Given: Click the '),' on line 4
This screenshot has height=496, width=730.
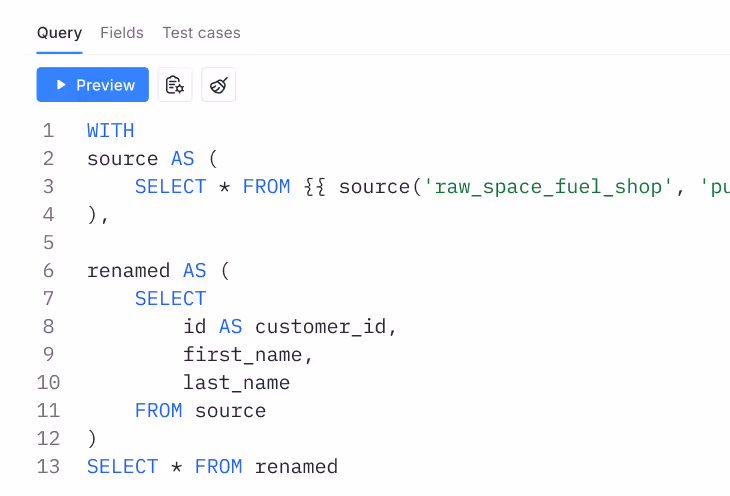Looking at the screenshot, I should 98,215.
